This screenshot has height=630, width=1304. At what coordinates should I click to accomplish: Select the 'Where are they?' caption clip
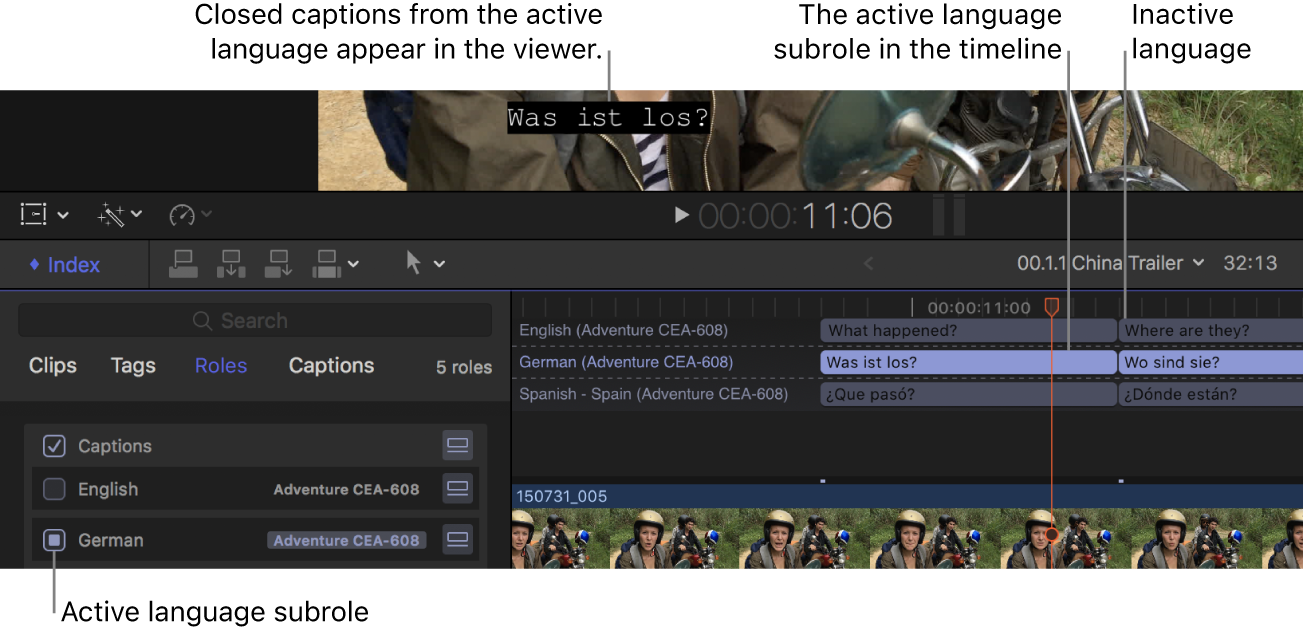click(x=1210, y=330)
